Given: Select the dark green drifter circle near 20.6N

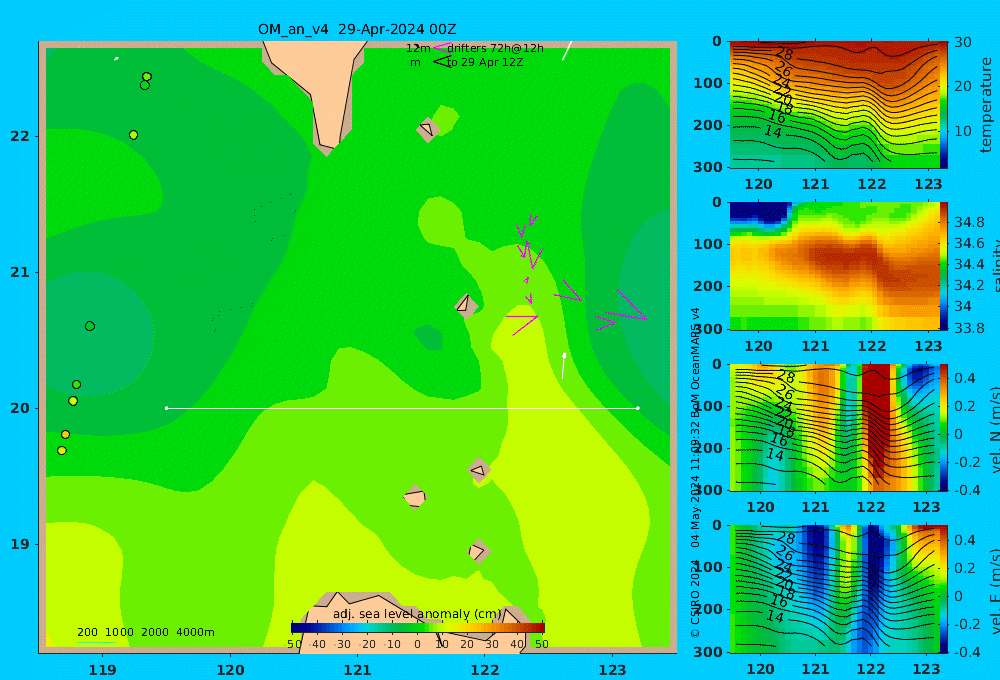Looking at the screenshot, I should coord(90,326).
